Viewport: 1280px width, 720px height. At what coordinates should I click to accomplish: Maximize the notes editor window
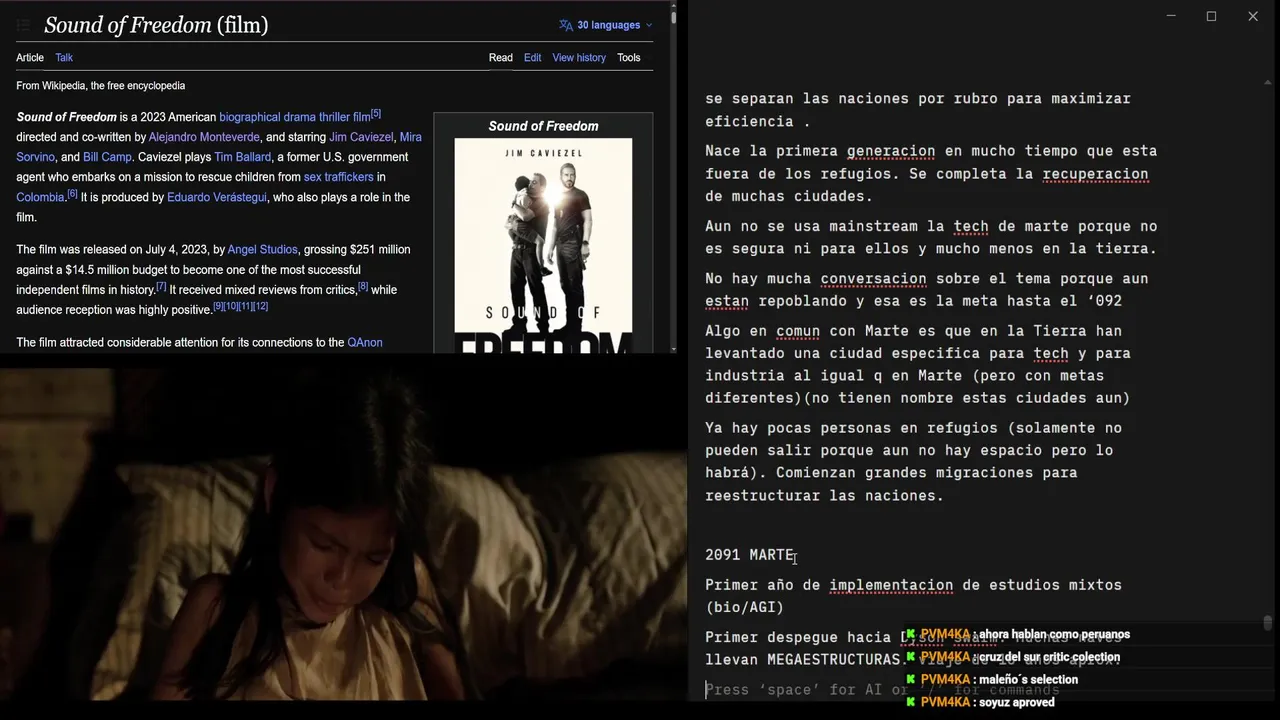click(1211, 16)
